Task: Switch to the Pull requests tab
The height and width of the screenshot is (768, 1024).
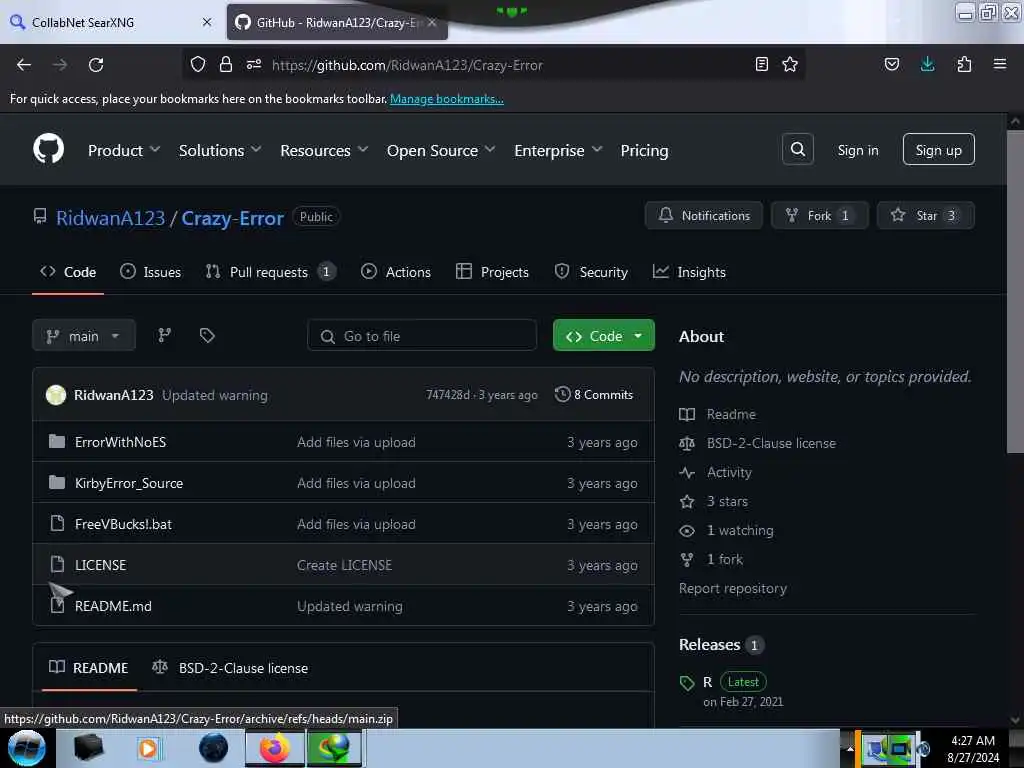Action: pos(270,272)
